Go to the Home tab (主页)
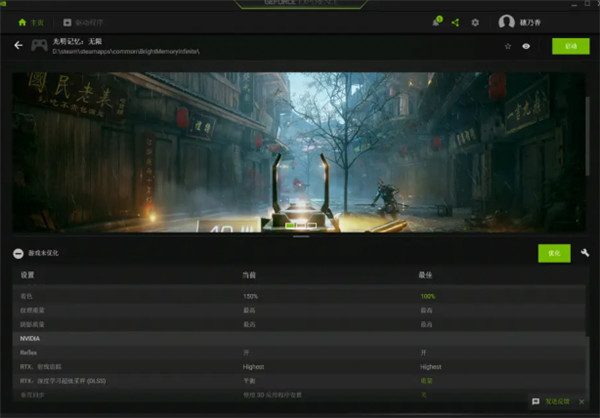The width and height of the screenshot is (600, 418). (x=31, y=23)
